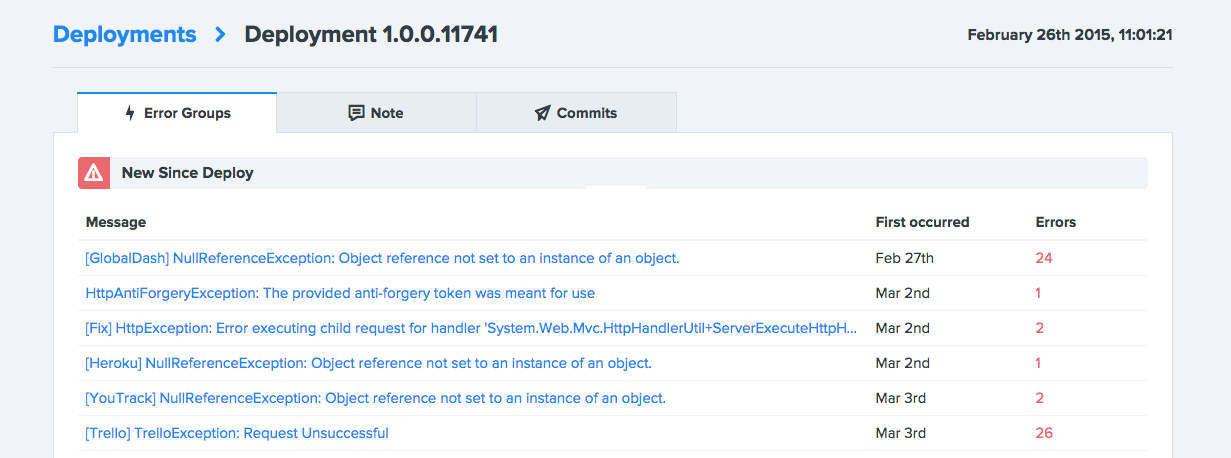Screen dimensions: 1231x458
Task: Click the red warning triangle icon
Action: [x=94, y=173]
